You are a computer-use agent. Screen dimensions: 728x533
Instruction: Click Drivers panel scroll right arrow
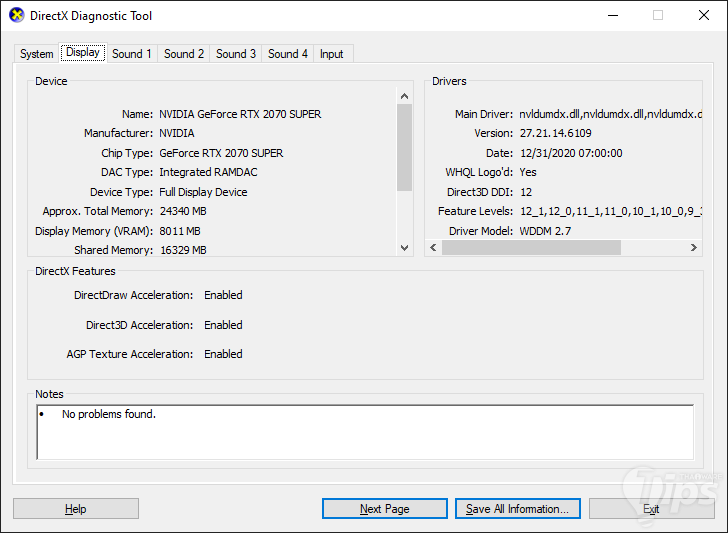pos(694,247)
